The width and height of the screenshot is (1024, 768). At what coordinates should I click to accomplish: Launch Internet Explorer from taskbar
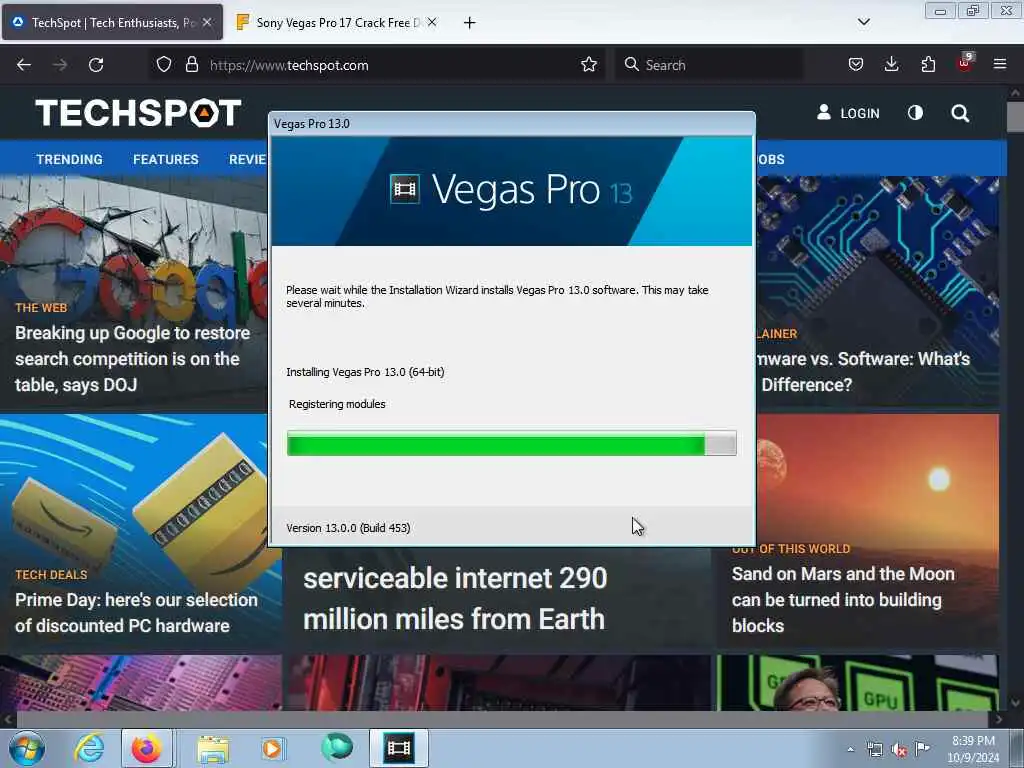(89, 748)
